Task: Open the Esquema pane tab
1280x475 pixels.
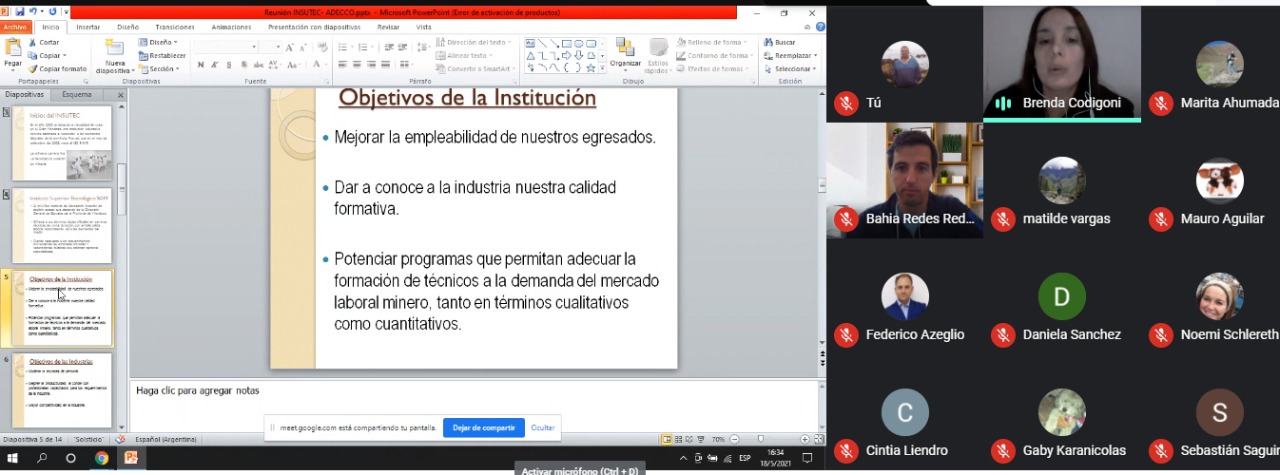Action: pyautogui.click(x=77, y=95)
